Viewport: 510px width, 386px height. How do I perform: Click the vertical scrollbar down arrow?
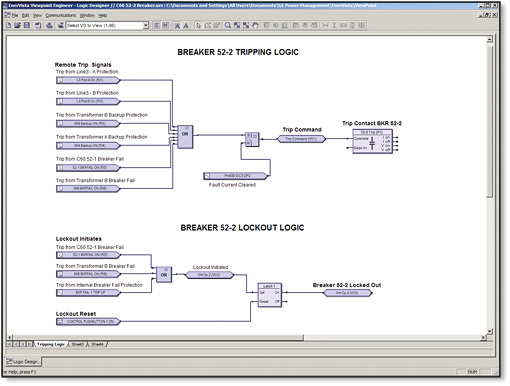(x=489, y=331)
